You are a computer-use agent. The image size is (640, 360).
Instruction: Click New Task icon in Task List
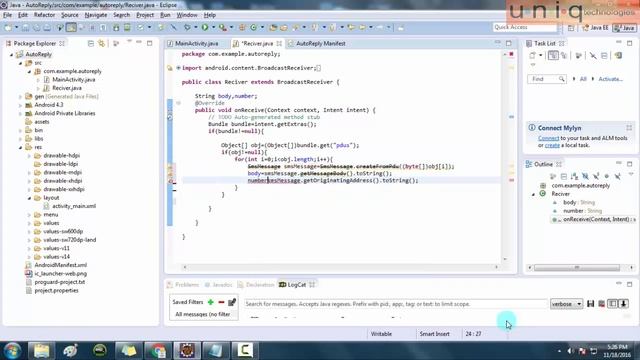[532, 56]
